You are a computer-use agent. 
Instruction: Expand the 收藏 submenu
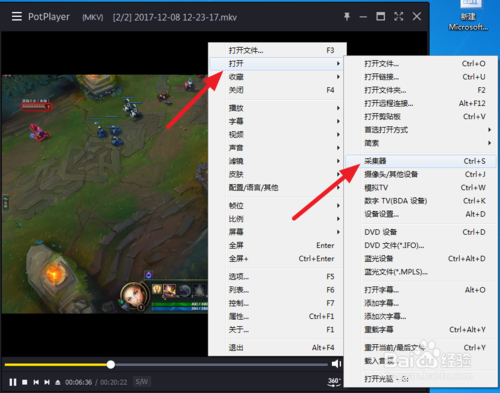[277, 77]
